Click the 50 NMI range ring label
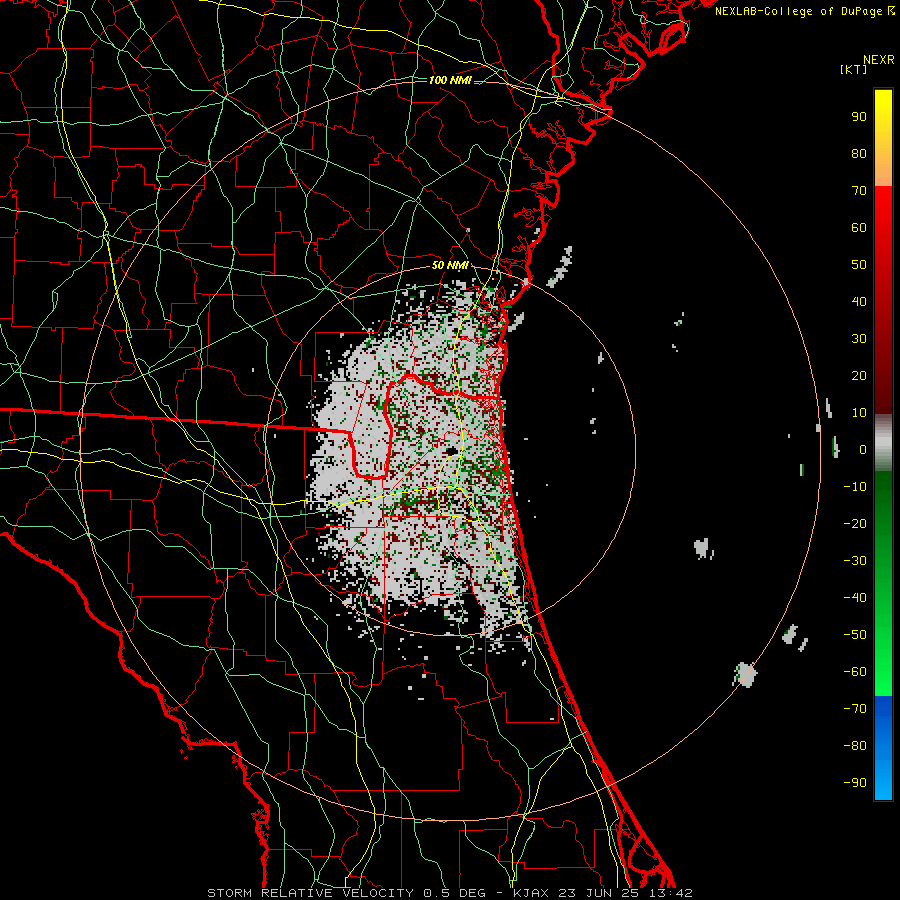 (x=450, y=265)
